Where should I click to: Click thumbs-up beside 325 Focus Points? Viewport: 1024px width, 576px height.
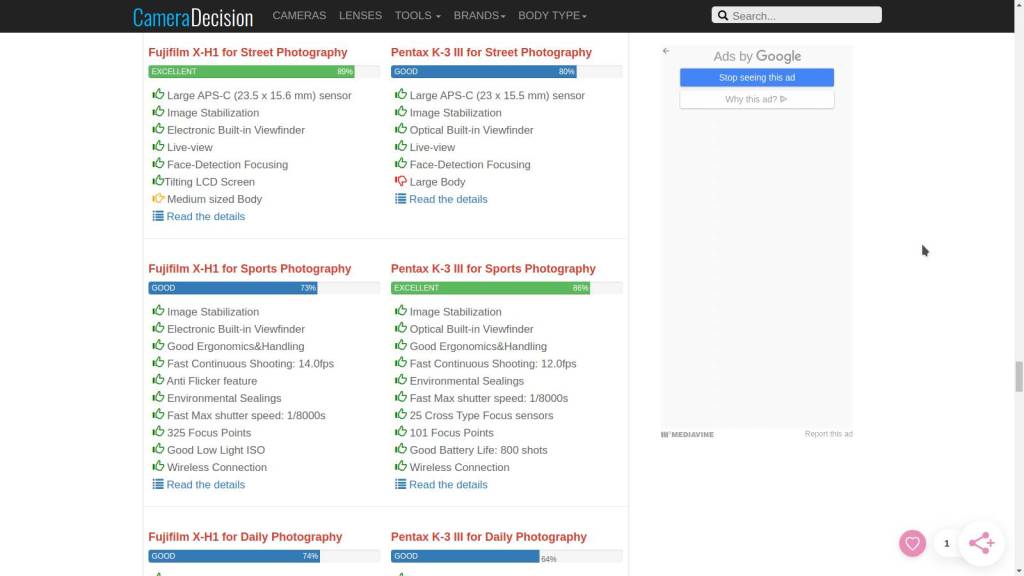click(x=158, y=431)
